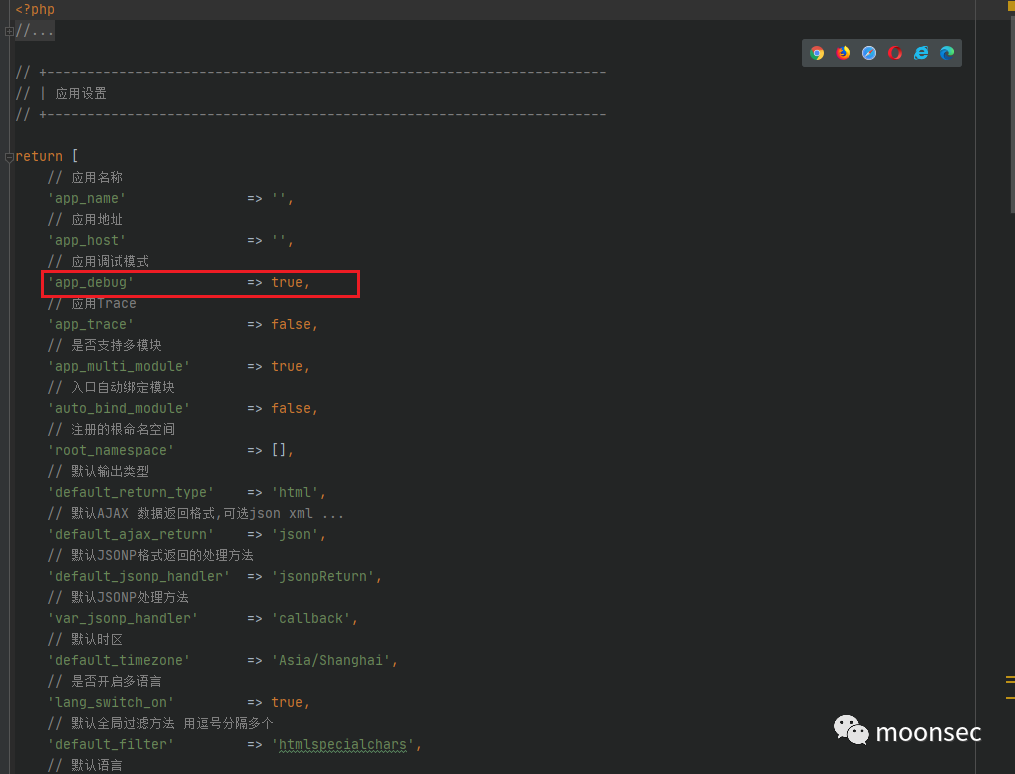Click the 'root_namespace' key
This screenshot has width=1015, height=774.
111,451
